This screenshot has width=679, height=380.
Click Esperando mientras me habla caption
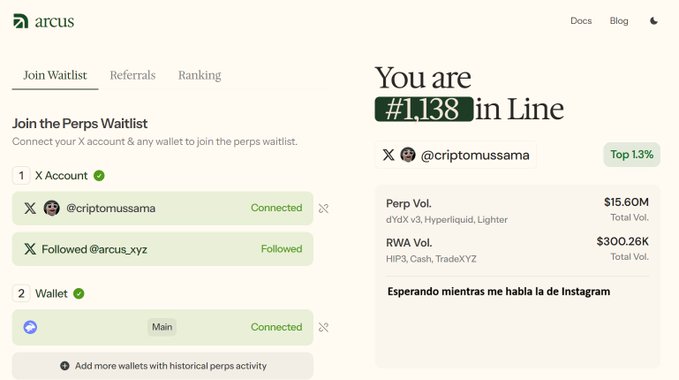(x=498, y=292)
